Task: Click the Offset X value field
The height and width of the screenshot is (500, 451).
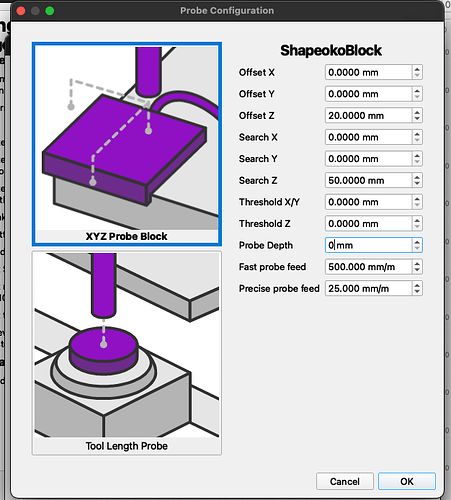Action: click(x=369, y=72)
